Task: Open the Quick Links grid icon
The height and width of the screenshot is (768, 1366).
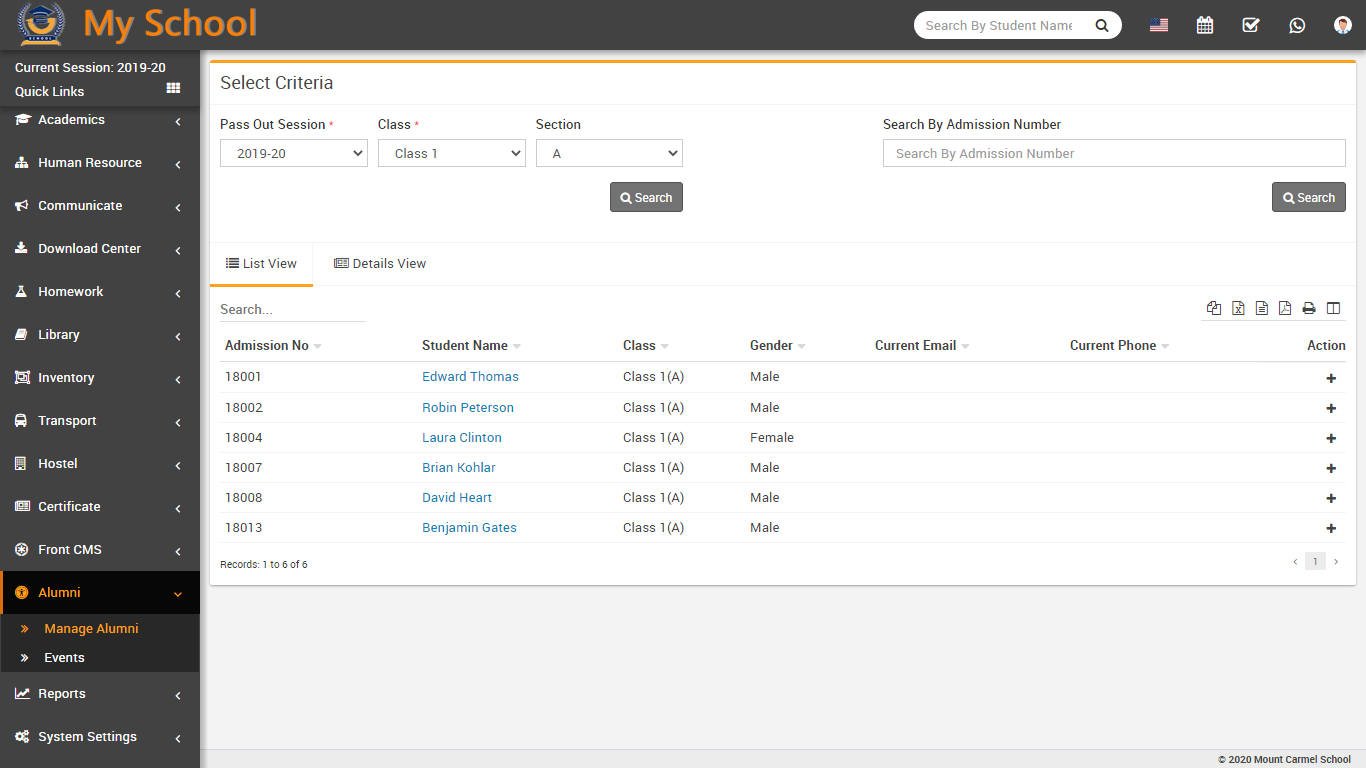Action: [x=173, y=89]
